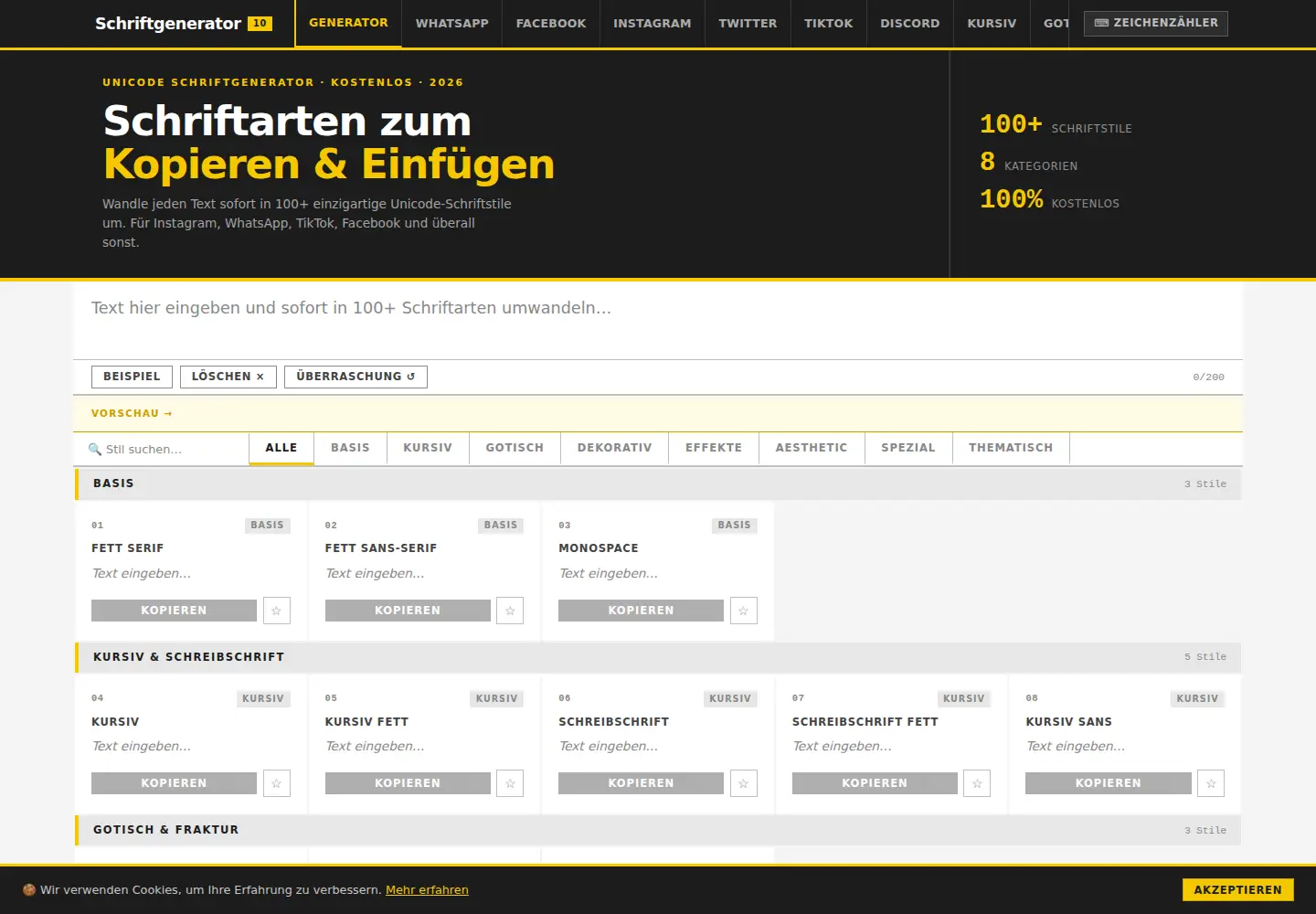Image resolution: width=1316 pixels, height=914 pixels.
Task: Copy the Kursiv Fett style text
Action: pyautogui.click(x=408, y=783)
